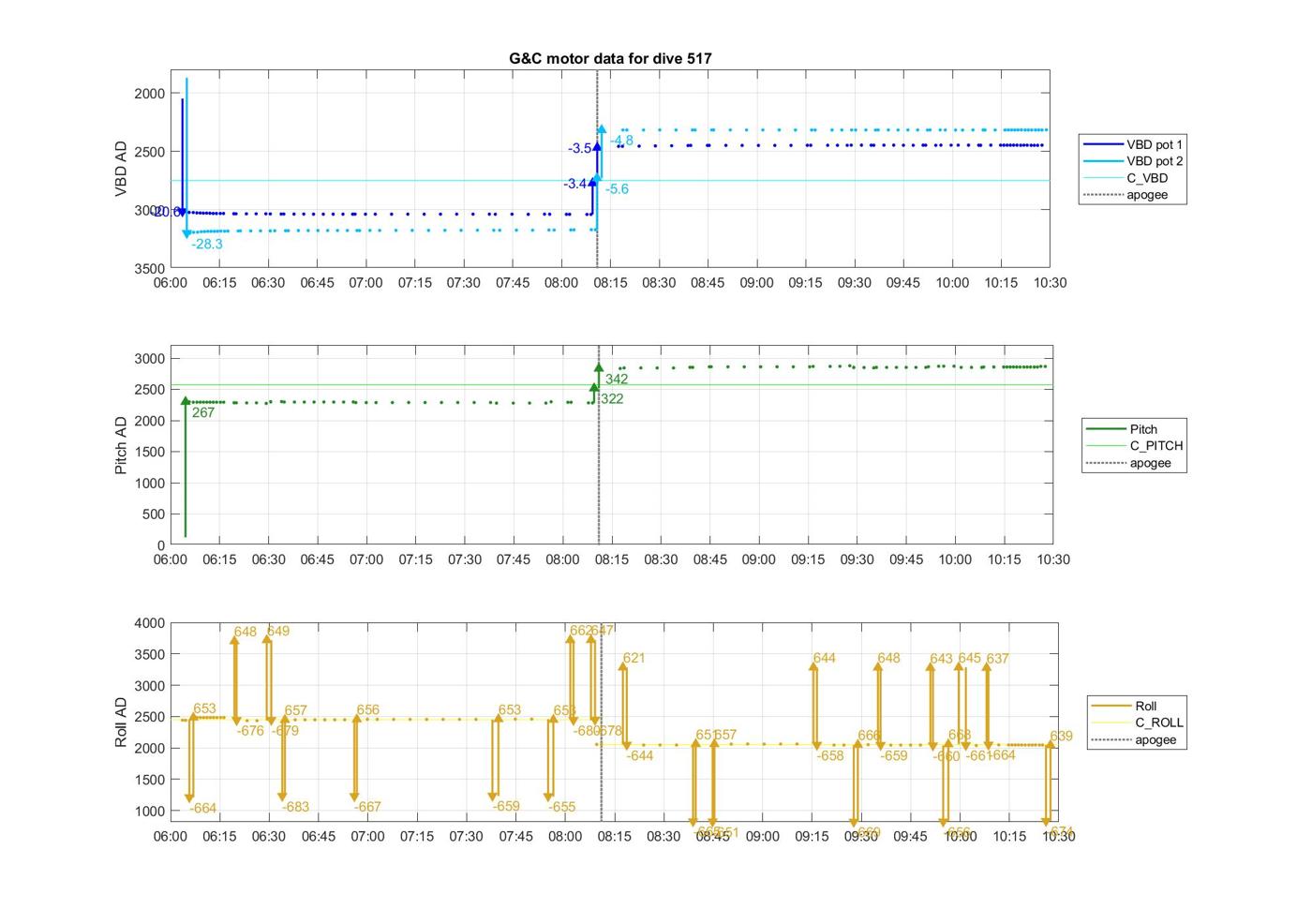Click the 'Roll AD' y-axis label
Screen dimensions: 1312x924
click(121, 723)
